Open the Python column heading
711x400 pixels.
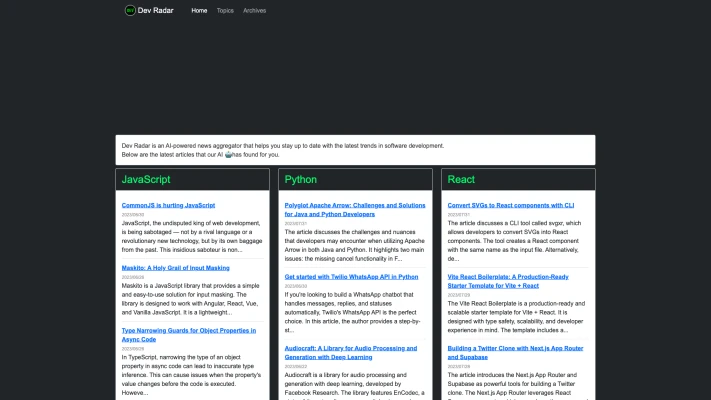(x=301, y=180)
